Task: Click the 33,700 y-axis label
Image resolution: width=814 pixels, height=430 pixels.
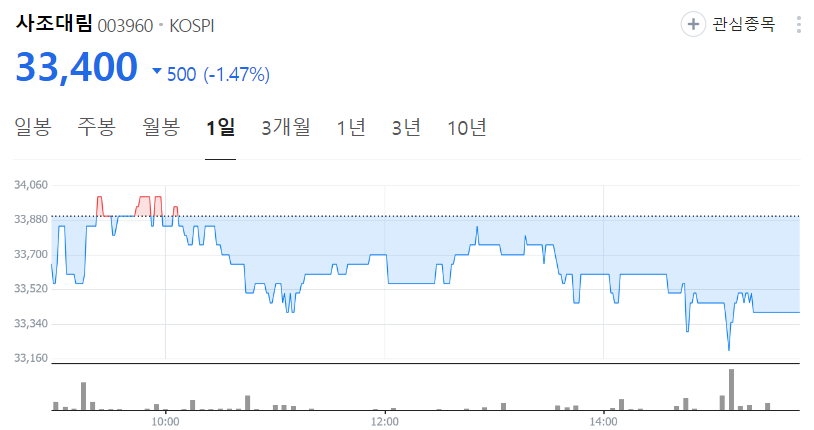Action: (31, 254)
